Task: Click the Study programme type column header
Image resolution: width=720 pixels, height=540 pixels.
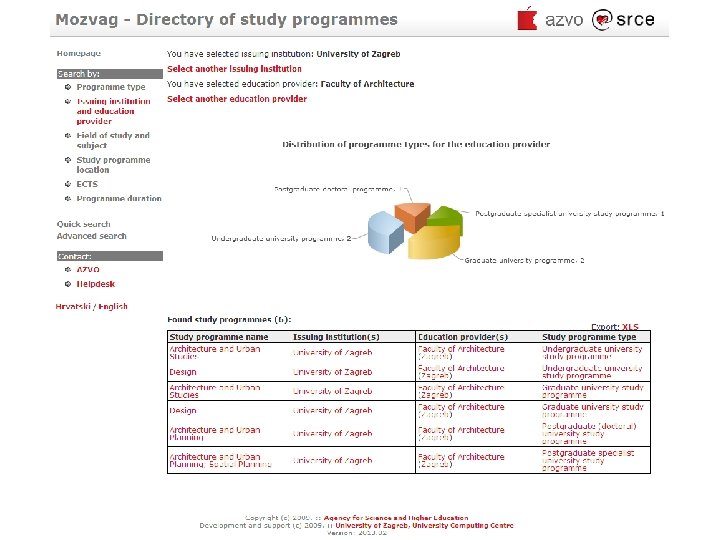Action: point(589,337)
